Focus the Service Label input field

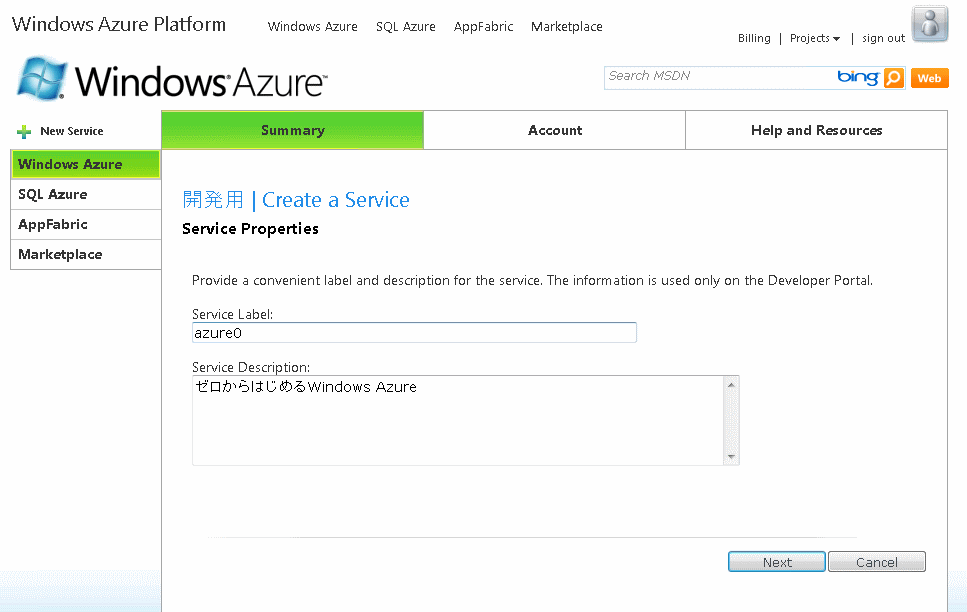pos(414,333)
